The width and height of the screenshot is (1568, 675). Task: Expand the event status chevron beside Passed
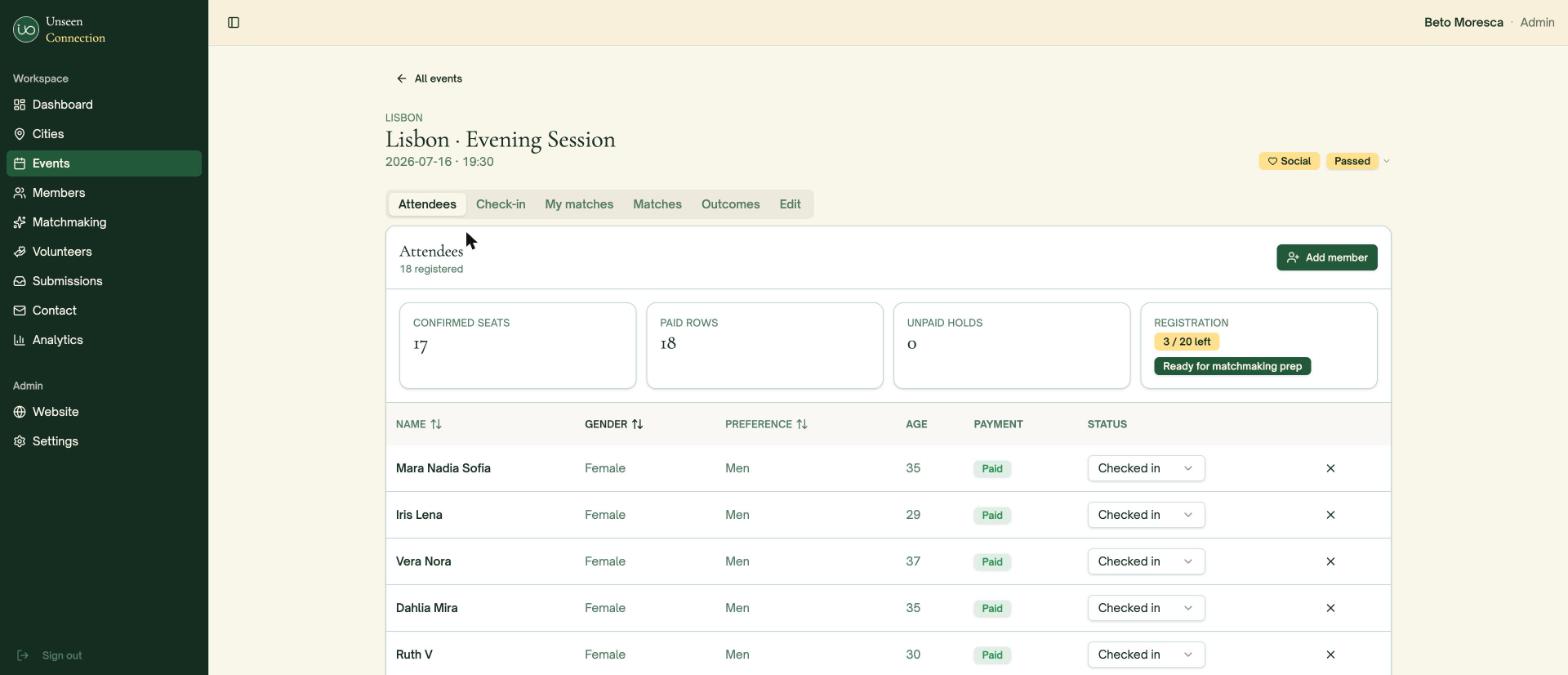pyautogui.click(x=1386, y=161)
